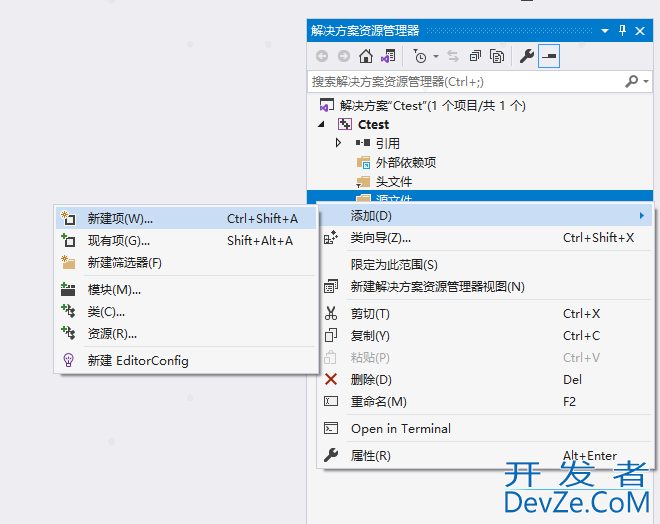The height and width of the screenshot is (524, 660).
Task: Choose 重命名(M) from context menu
Action: click(x=485, y=402)
